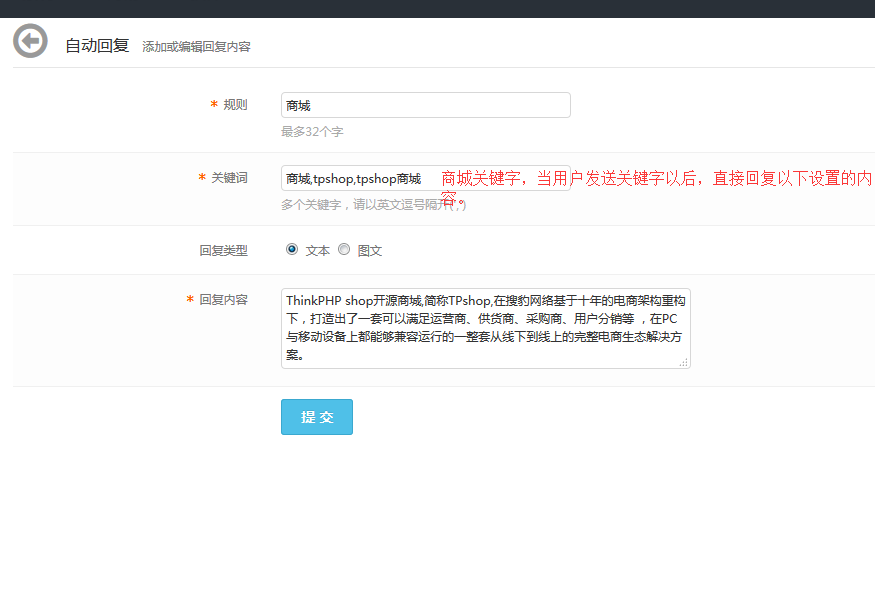Screen dimensions: 875x594
Task: Select the 图文 radio button
Action: point(344,249)
